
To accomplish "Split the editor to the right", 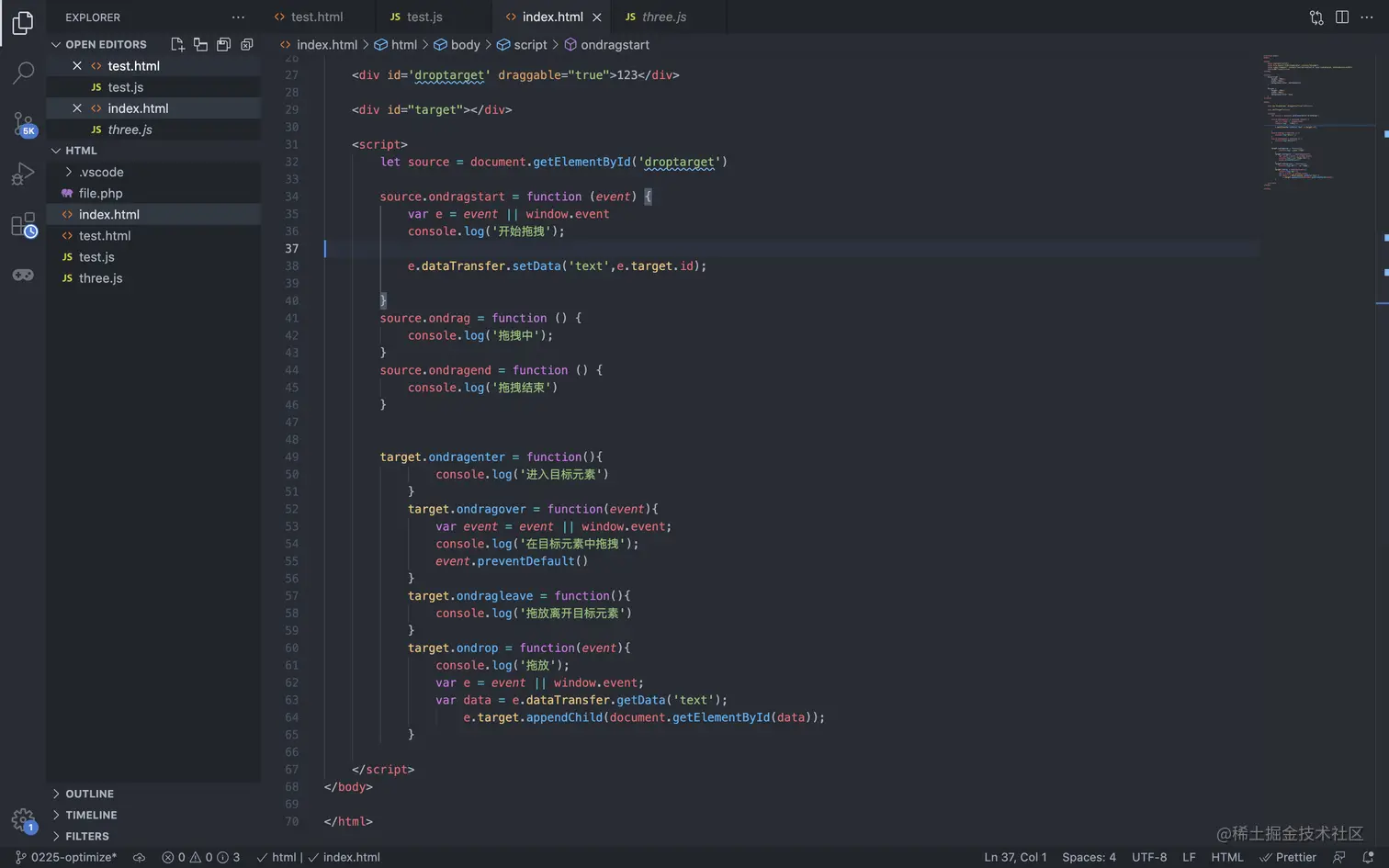I will pyautogui.click(x=1342, y=17).
